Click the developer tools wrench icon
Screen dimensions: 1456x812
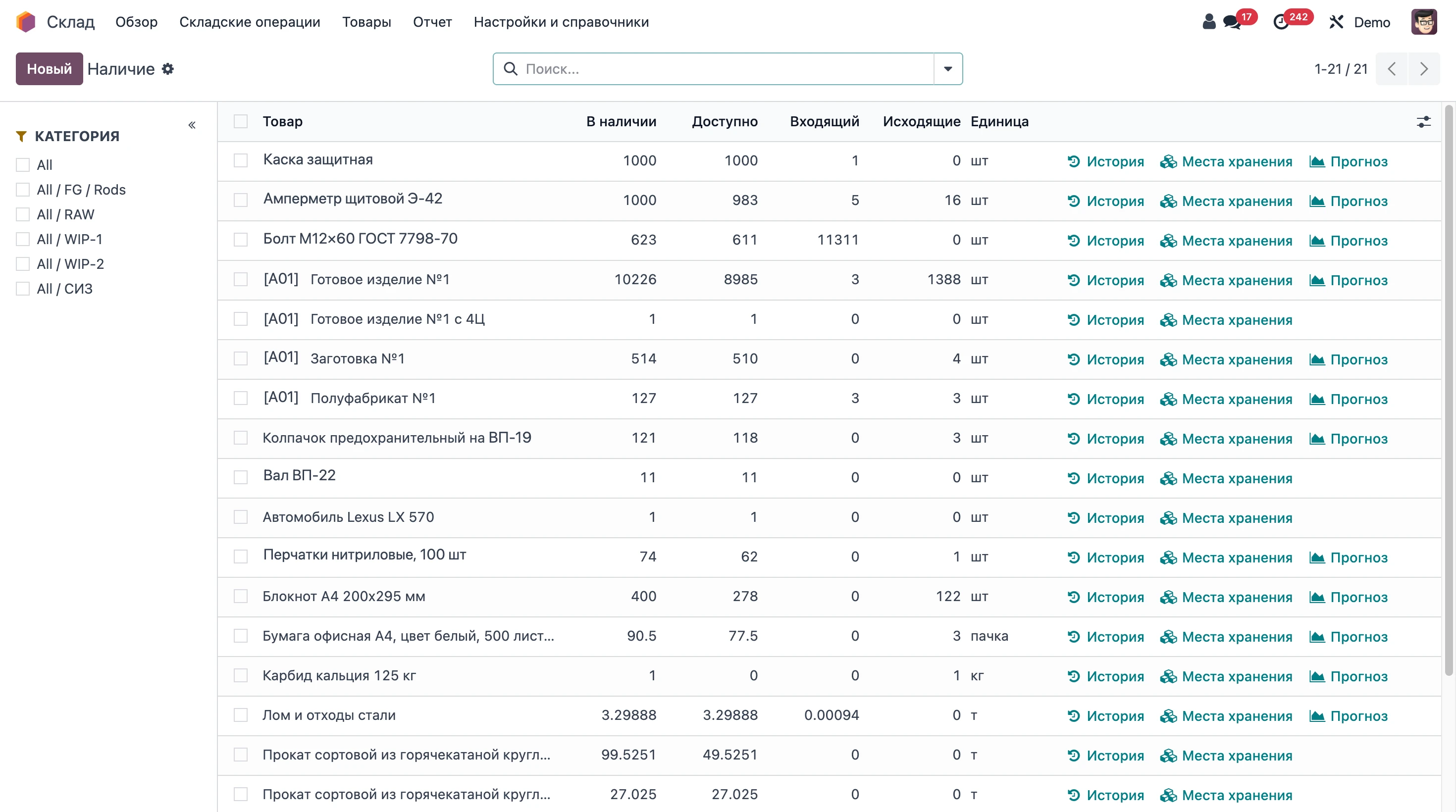coord(1336,22)
